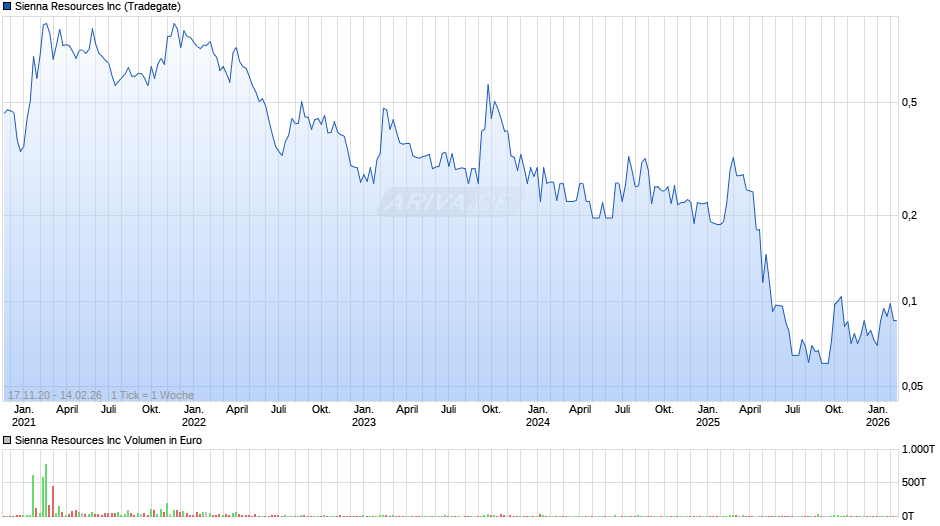
Task: Click the 0T volume axis label
Action: point(908,516)
